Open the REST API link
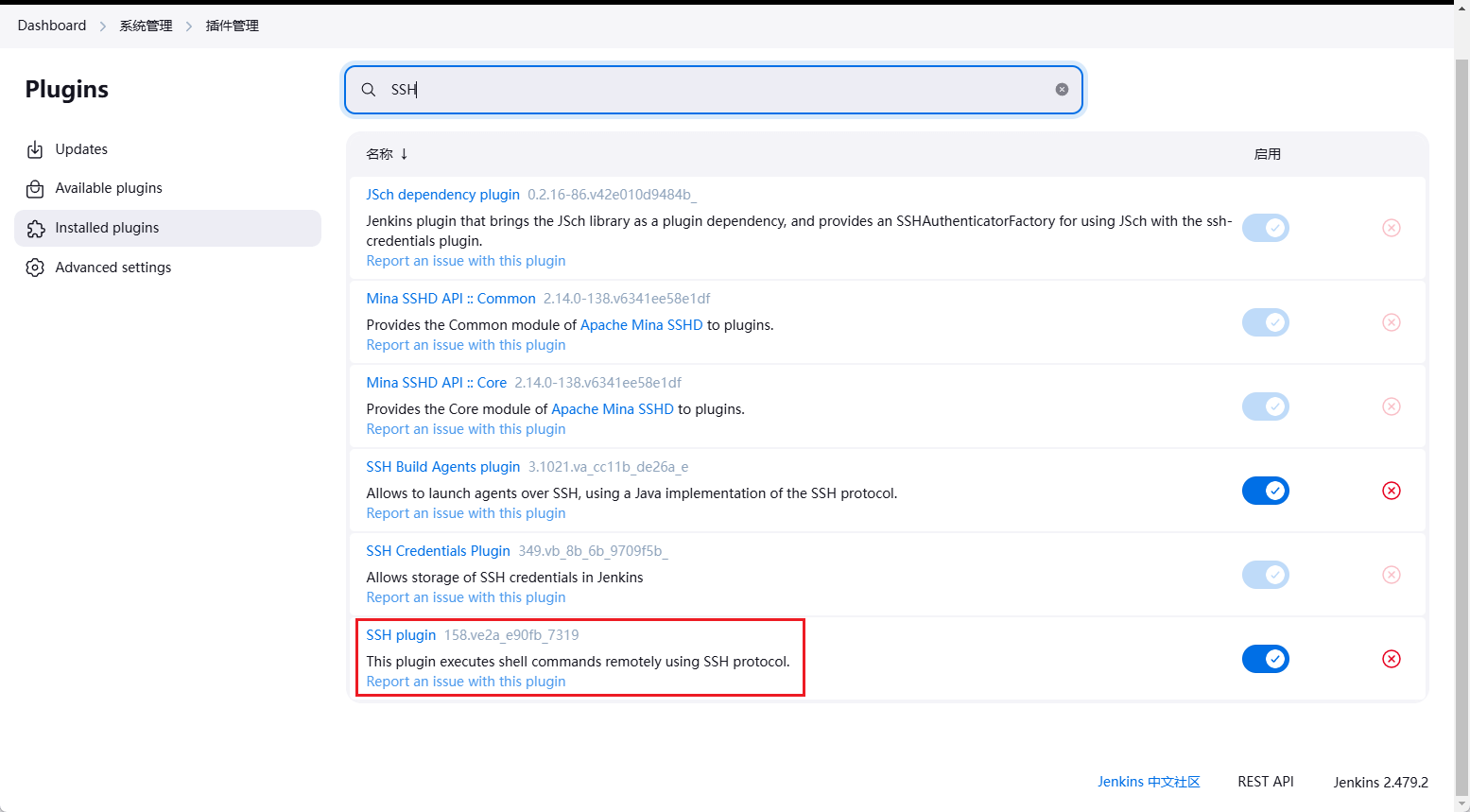This screenshot has width=1470, height=812. click(x=1265, y=782)
